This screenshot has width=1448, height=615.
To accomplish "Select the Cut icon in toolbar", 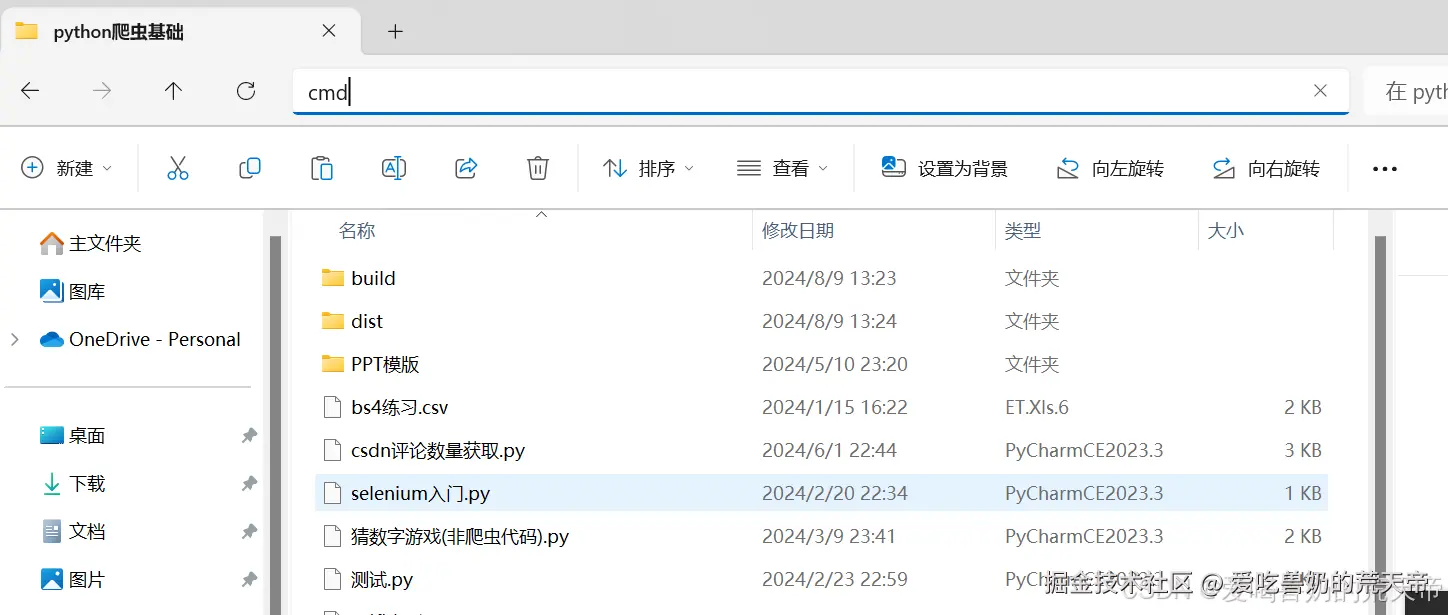I will 178,168.
